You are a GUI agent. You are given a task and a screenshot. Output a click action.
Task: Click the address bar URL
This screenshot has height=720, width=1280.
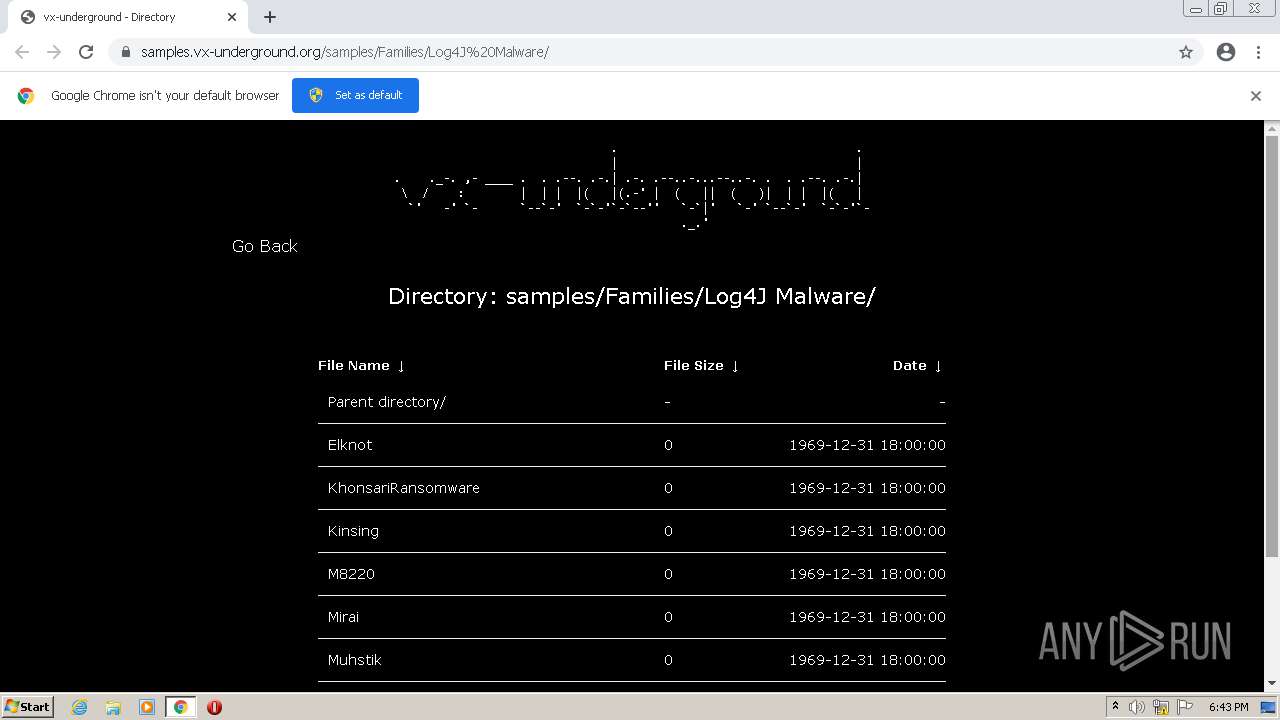coord(345,52)
